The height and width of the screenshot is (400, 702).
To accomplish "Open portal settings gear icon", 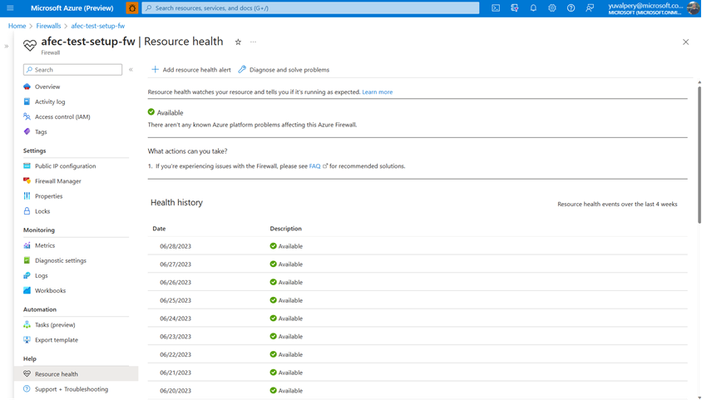I will 552,8.
